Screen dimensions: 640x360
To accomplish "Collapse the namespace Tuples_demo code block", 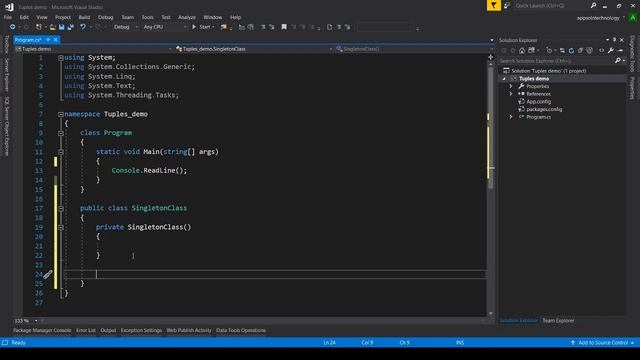I will 61,114.
